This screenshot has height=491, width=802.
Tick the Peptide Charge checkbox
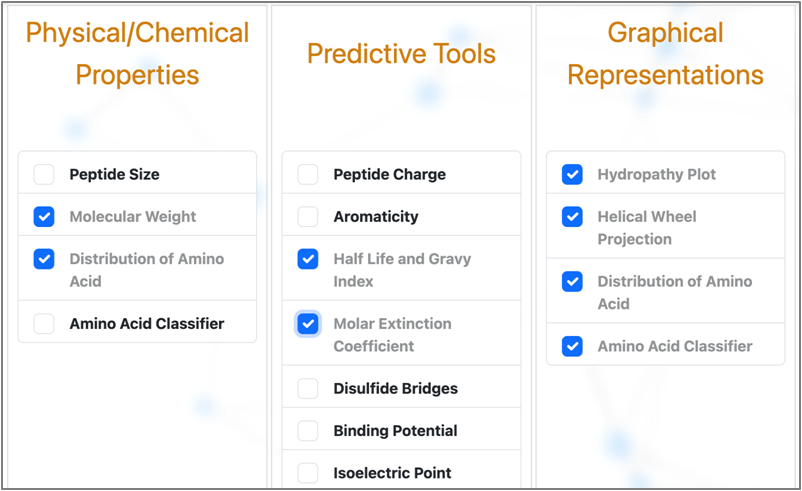[x=308, y=174]
